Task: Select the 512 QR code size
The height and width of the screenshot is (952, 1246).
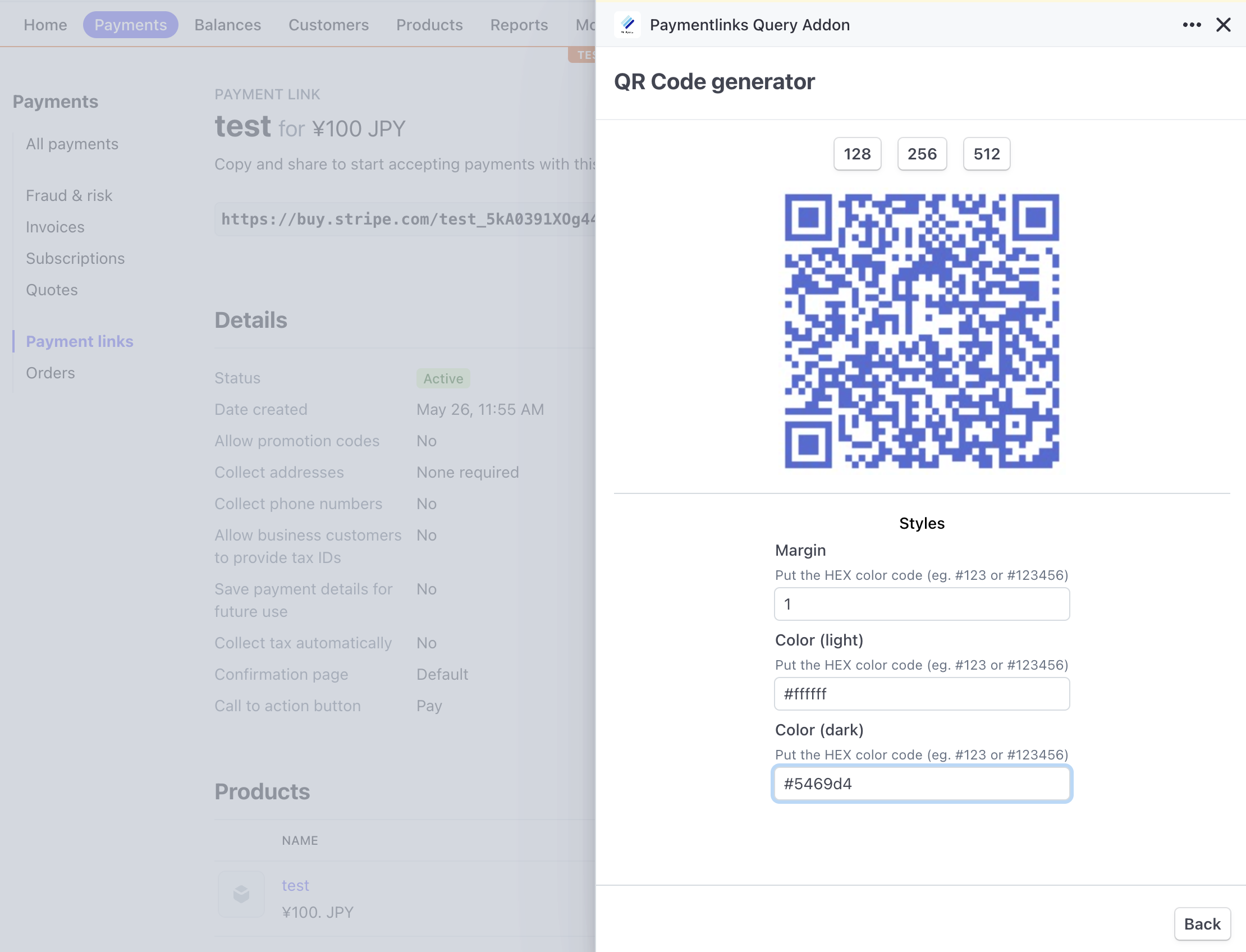Action: (x=986, y=154)
